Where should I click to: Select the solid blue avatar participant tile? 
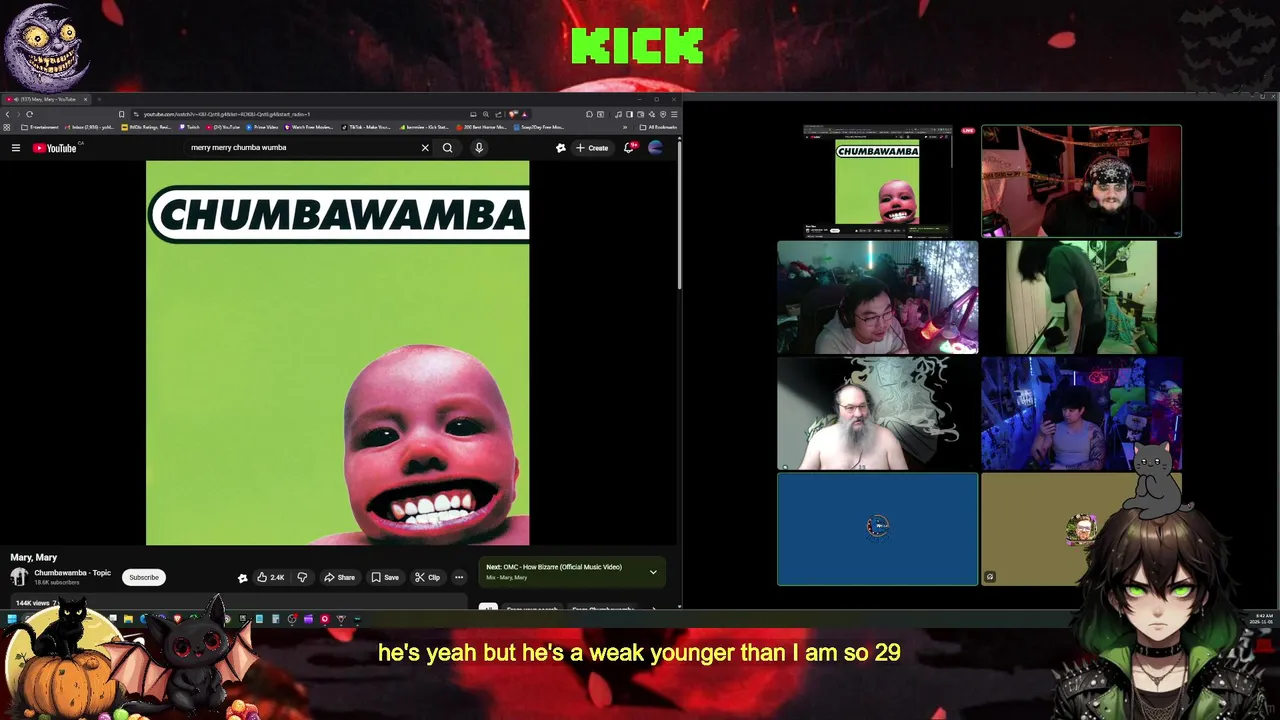[x=877, y=529]
